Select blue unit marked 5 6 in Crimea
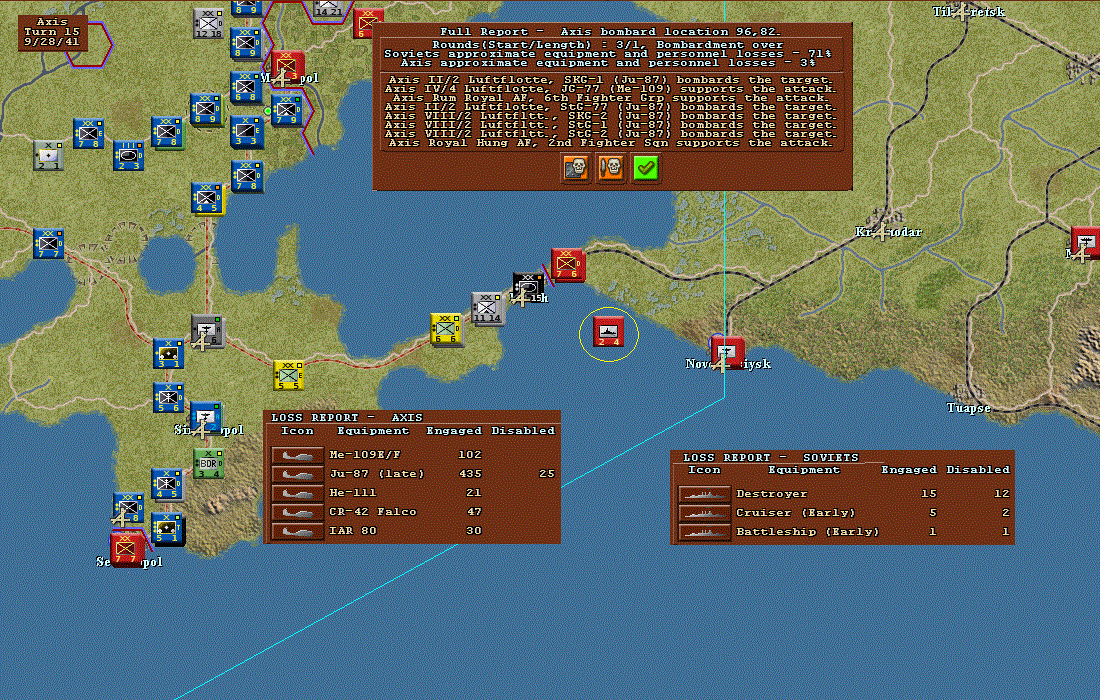Viewport: 1100px width, 700px height. click(168, 398)
